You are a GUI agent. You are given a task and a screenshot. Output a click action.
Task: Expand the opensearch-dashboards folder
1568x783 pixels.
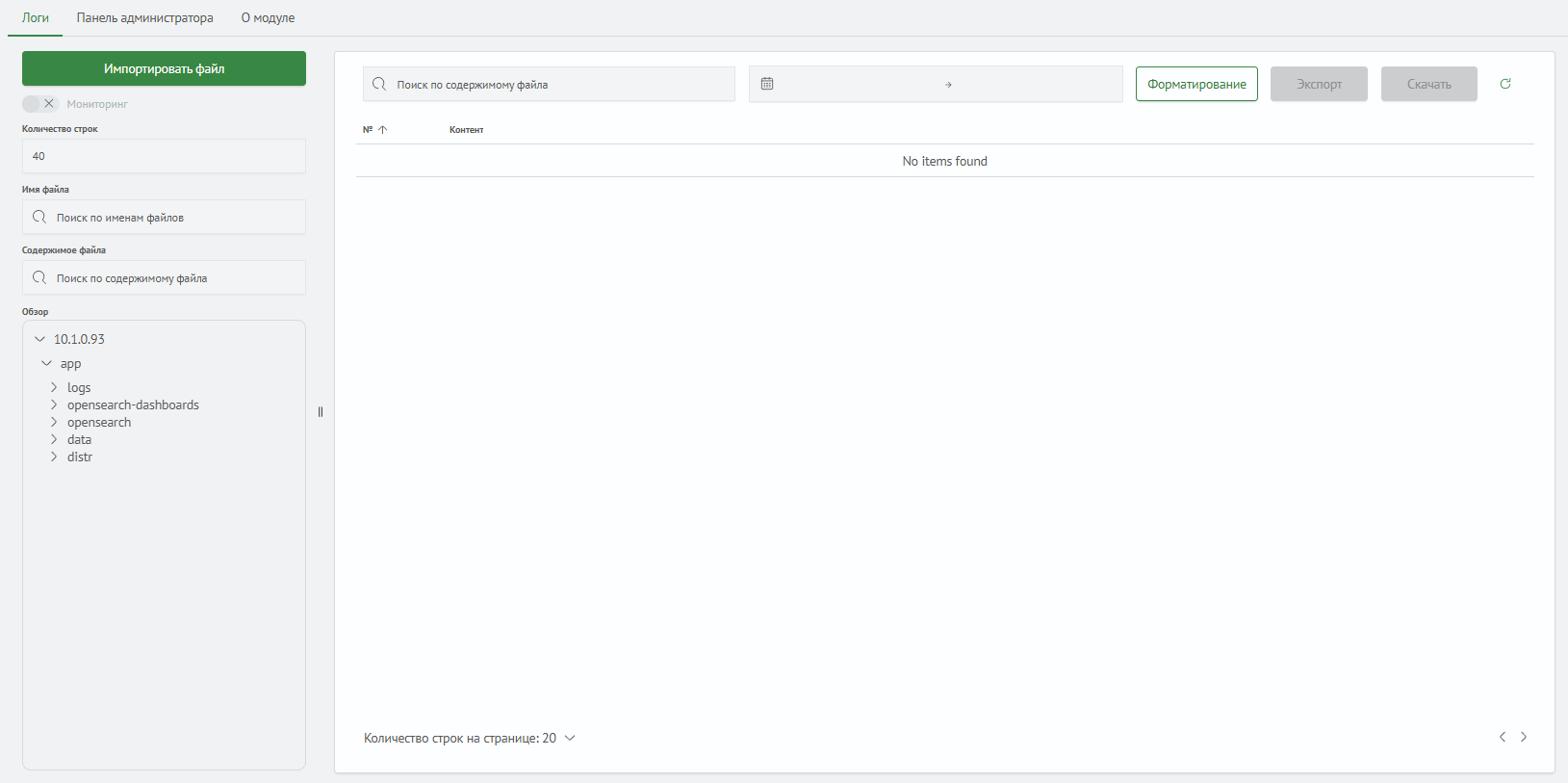coord(54,405)
